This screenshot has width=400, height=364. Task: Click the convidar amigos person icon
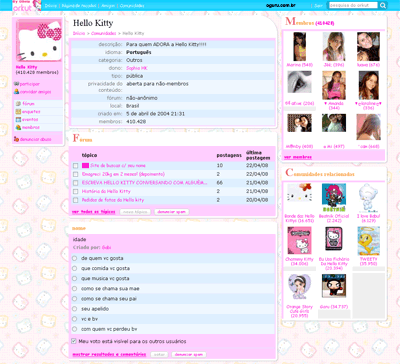[16, 92]
